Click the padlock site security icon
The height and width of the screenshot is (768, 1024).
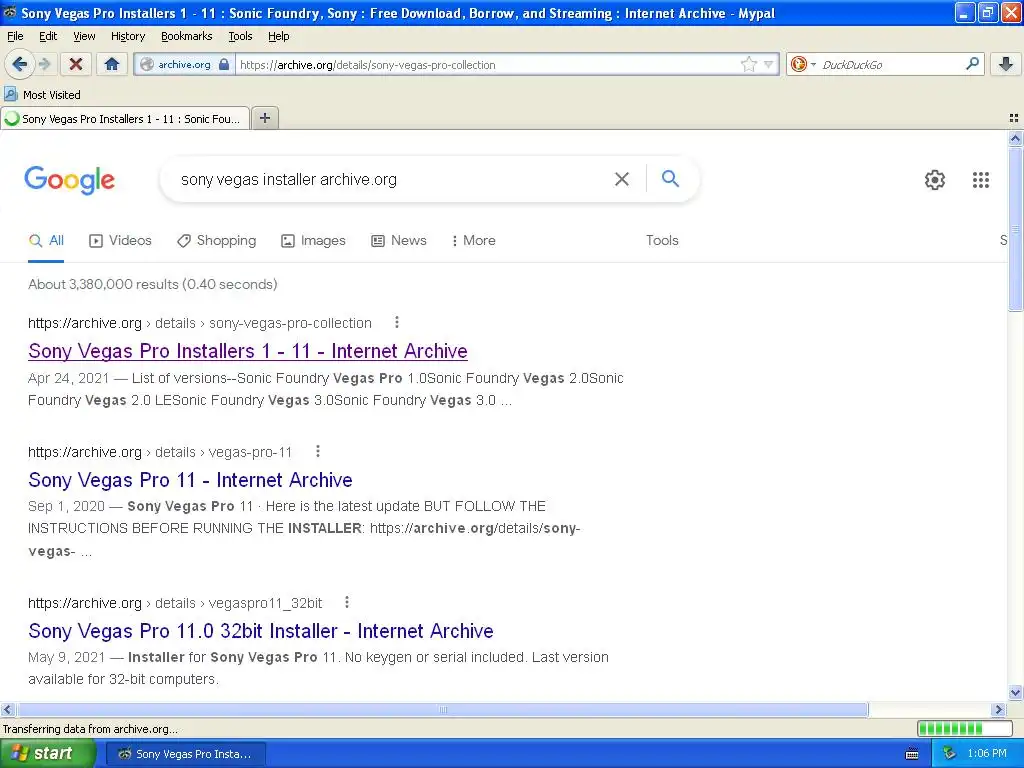pos(224,64)
